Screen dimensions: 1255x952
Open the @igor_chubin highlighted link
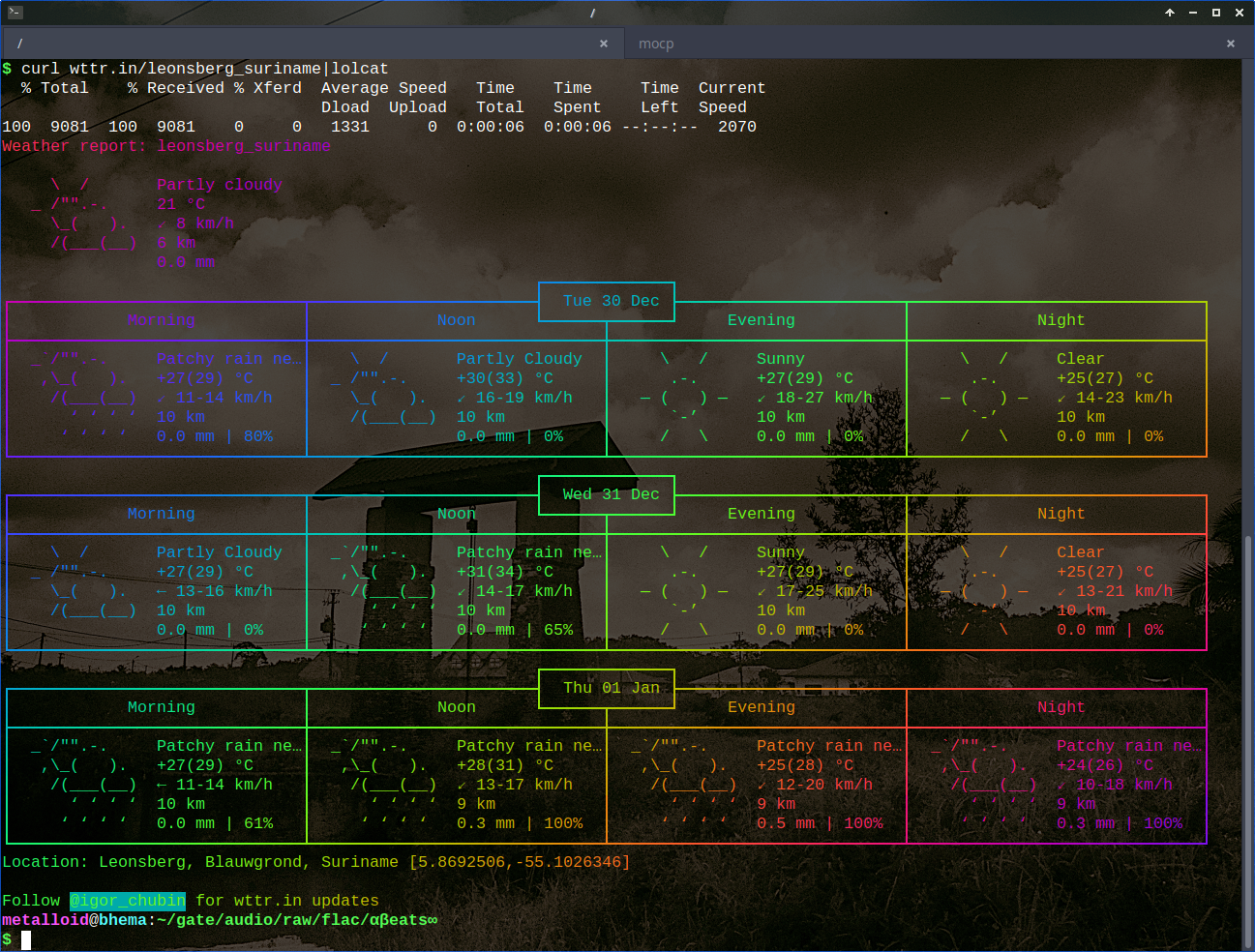127,901
